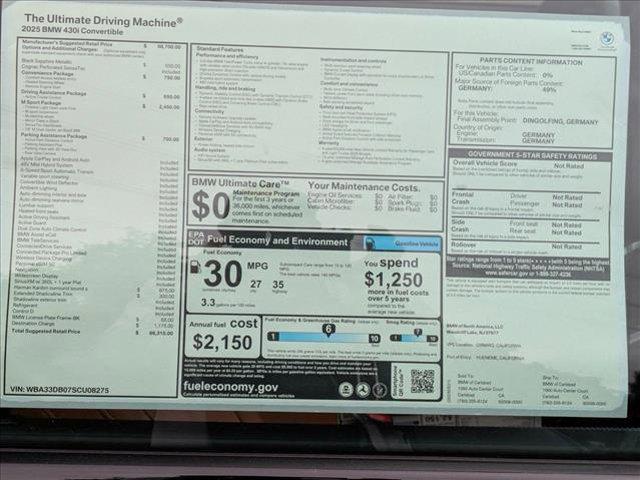
Task: Click the large $0 maintenance amount
Action: tap(211, 206)
